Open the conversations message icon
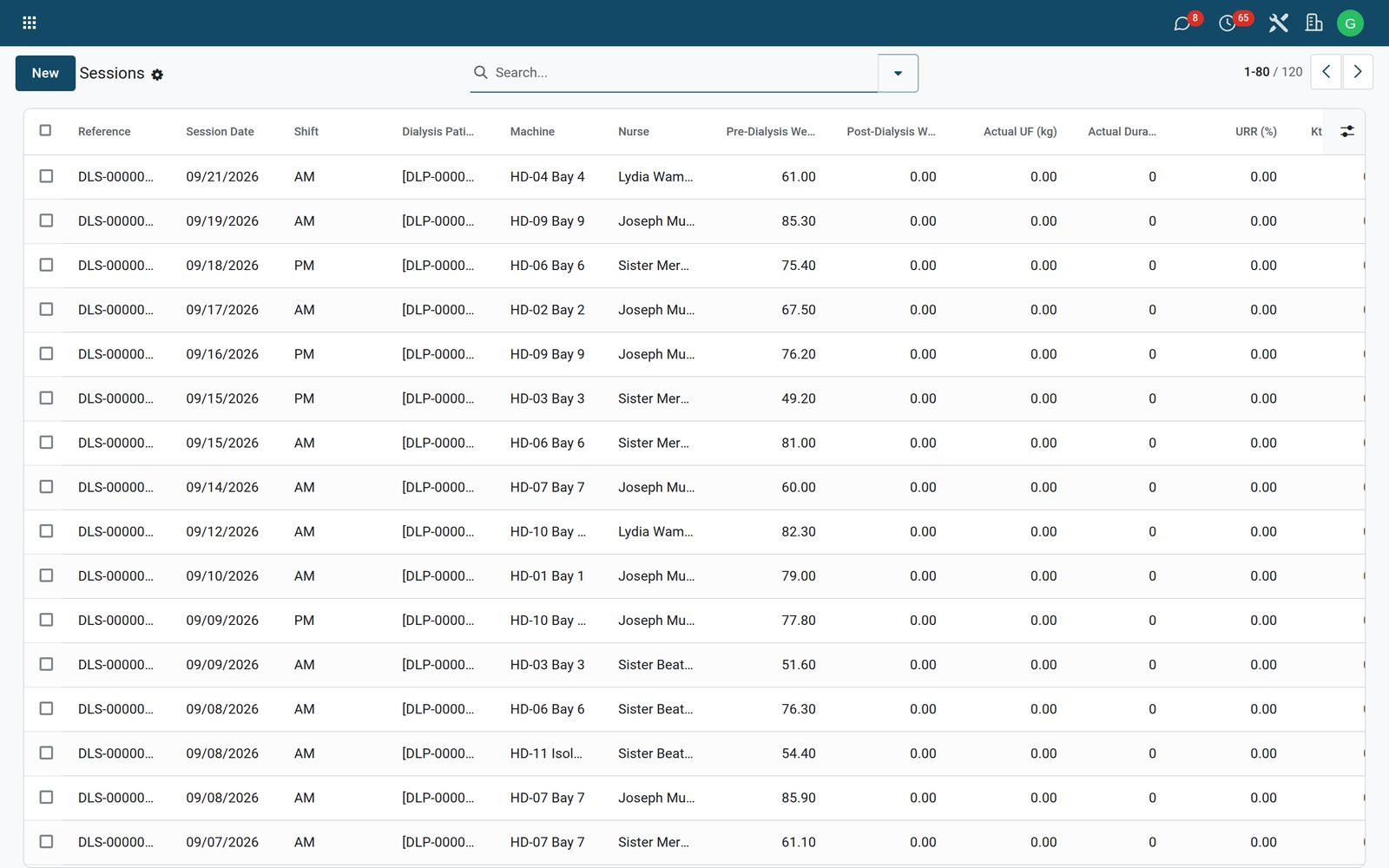The width and height of the screenshot is (1389, 868). pos(1182,23)
